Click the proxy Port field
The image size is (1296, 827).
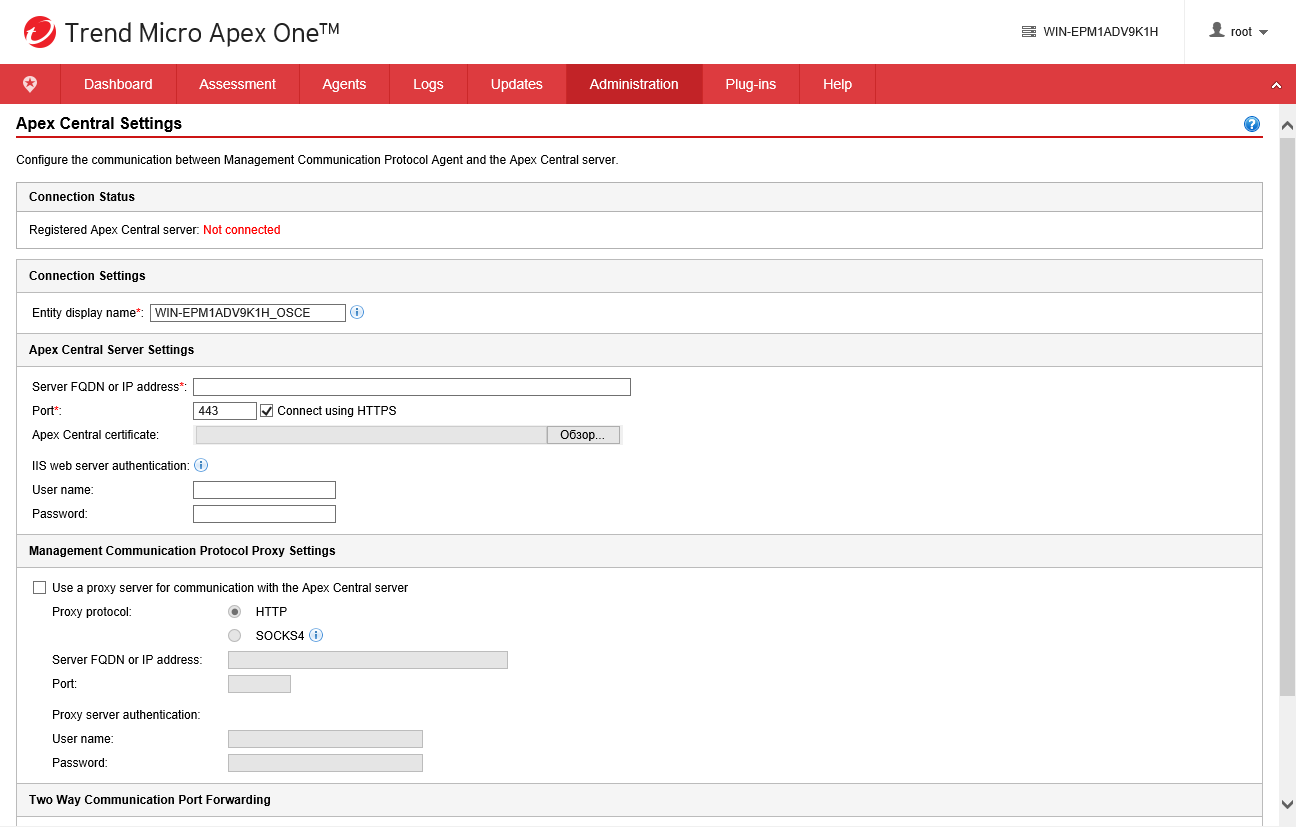(x=259, y=684)
